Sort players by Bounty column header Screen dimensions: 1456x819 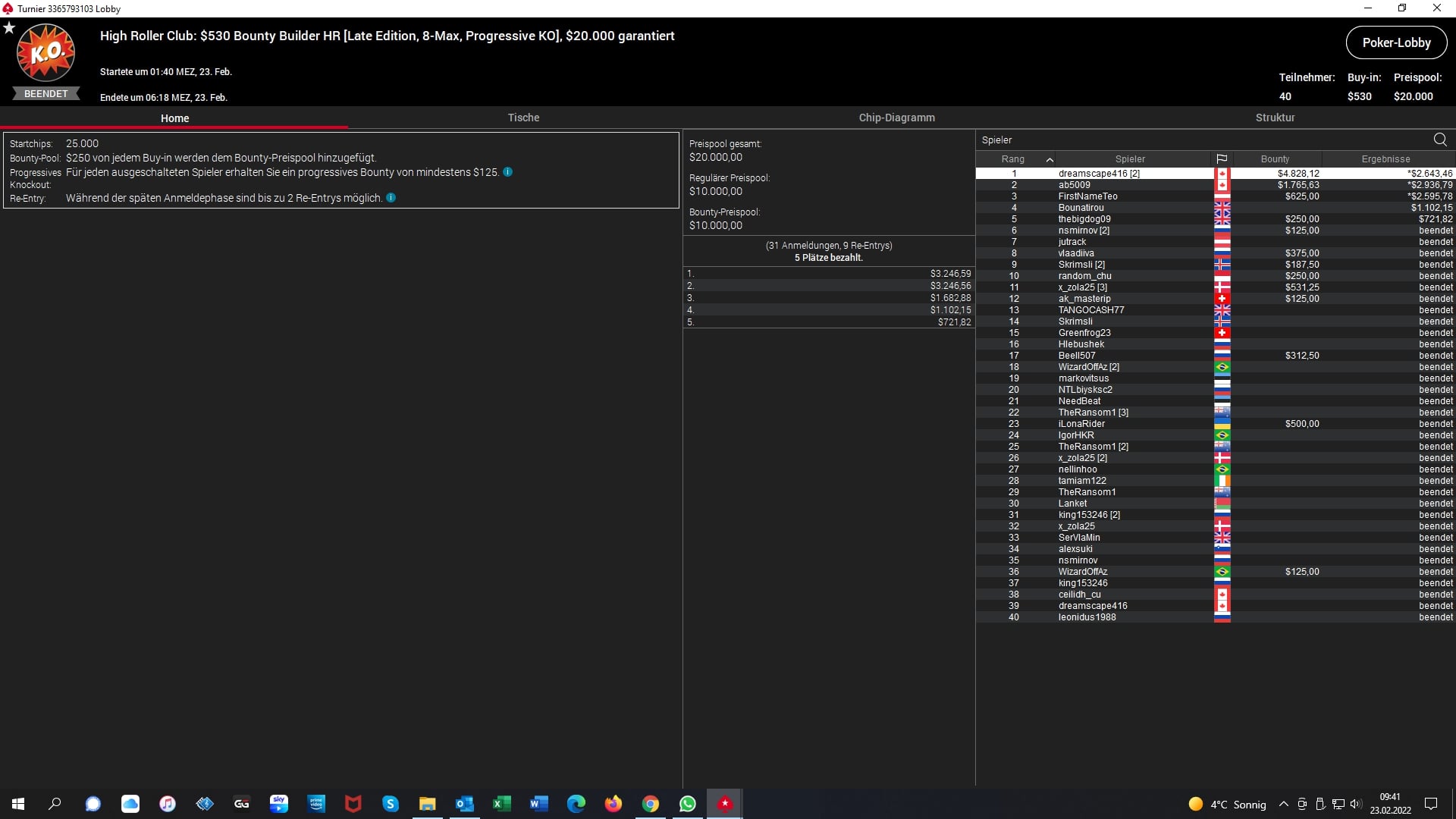pyautogui.click(x=1274, y=159)
